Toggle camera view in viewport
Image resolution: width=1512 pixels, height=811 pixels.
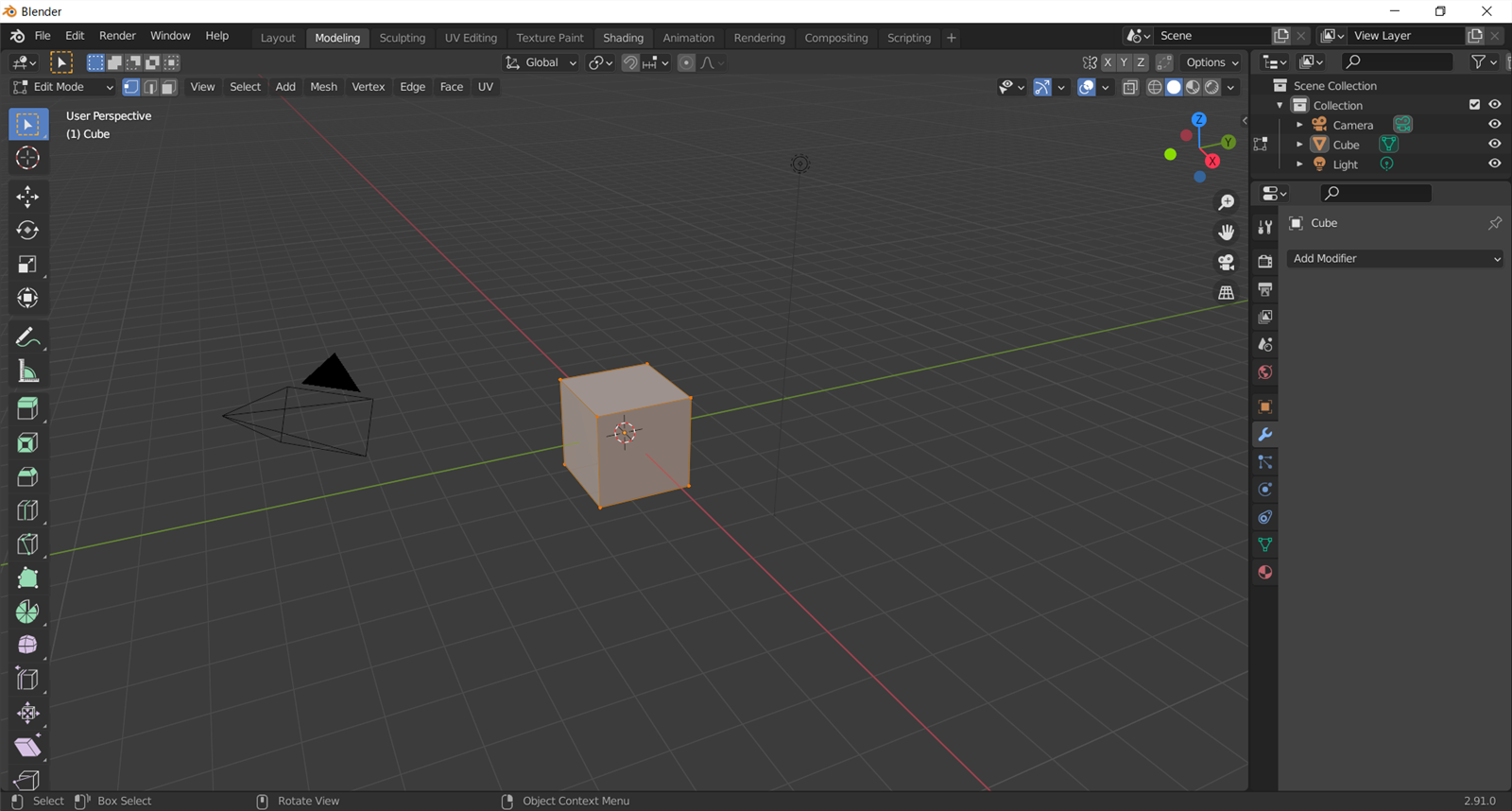coord(1226,263)
